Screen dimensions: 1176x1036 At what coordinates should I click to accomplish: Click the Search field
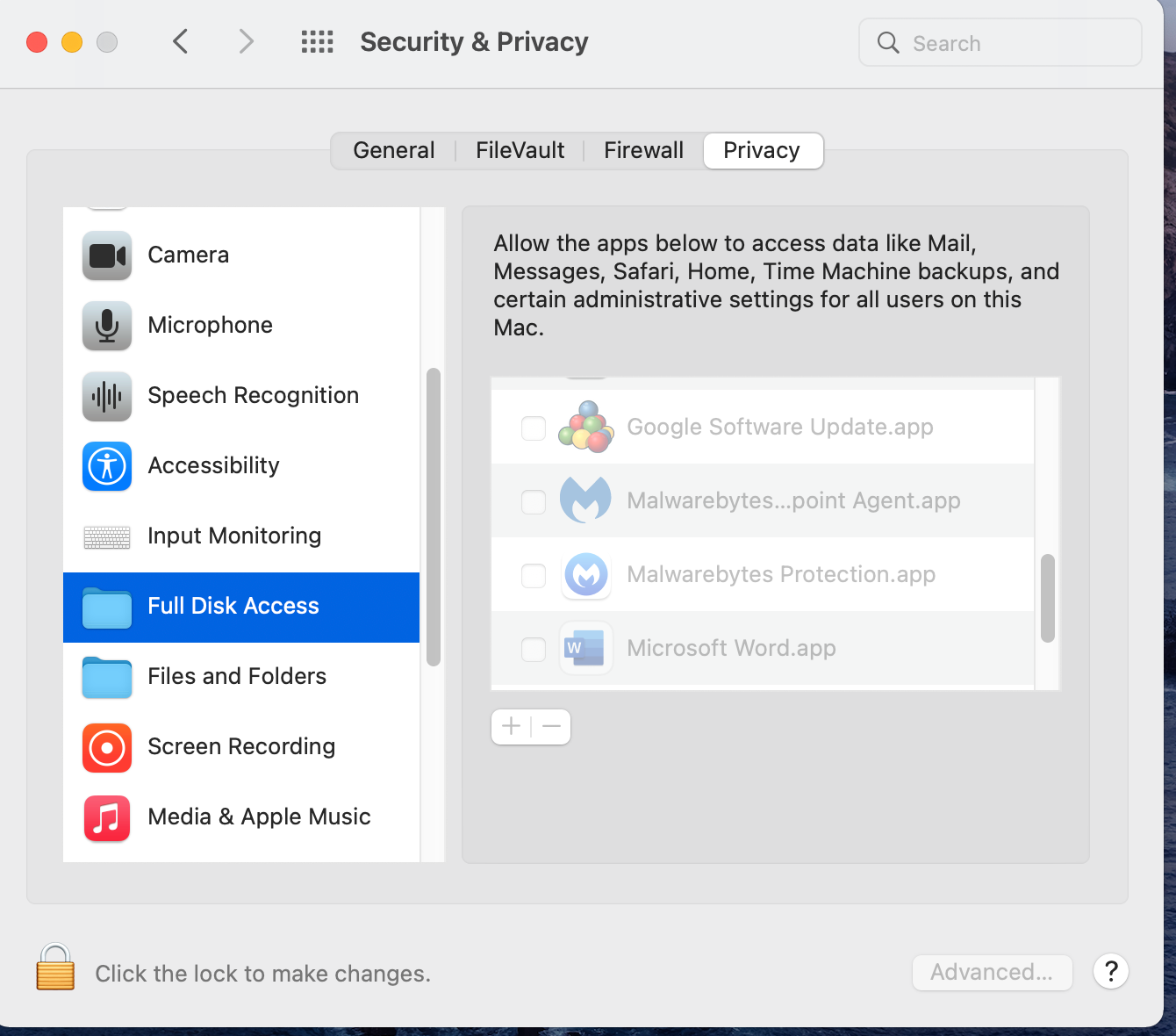point(1000,43)
